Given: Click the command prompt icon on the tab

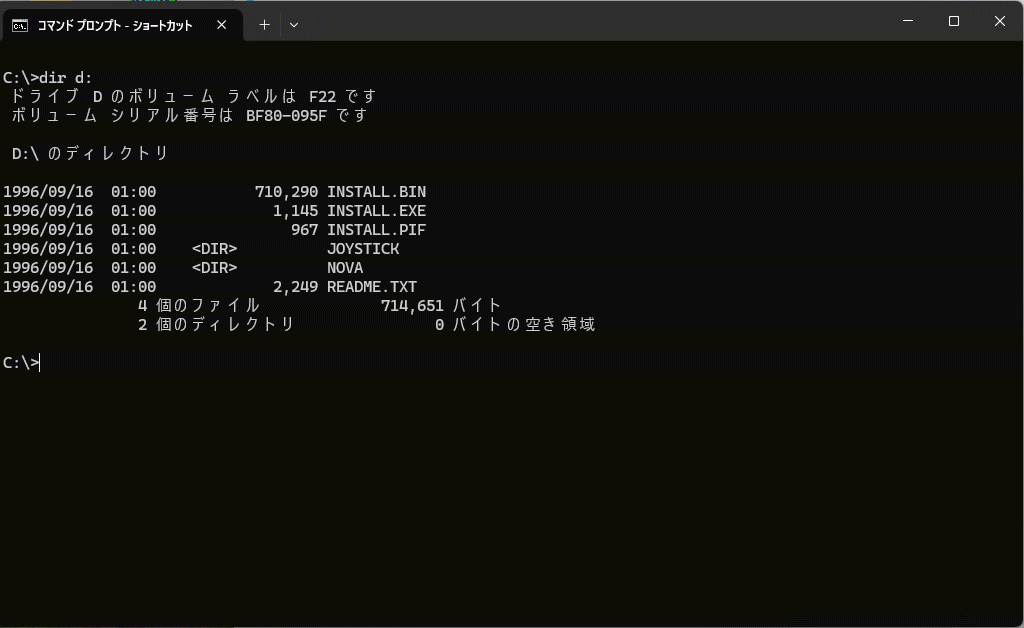Looking at the screenshot, I should (x=20, y=25).
